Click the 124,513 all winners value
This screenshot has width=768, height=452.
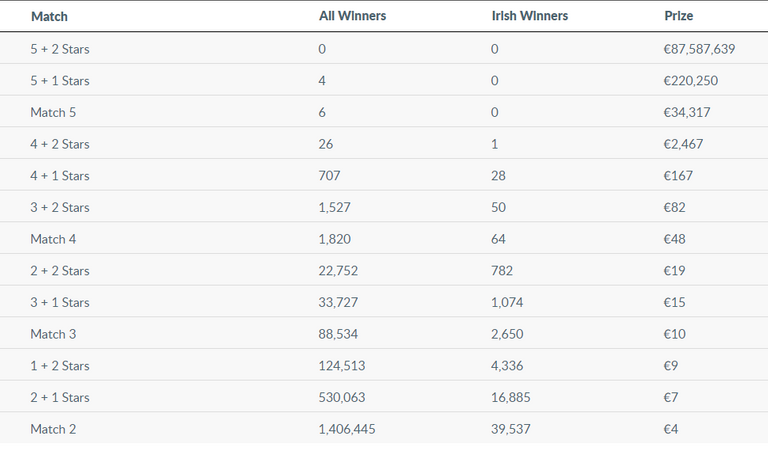pos(342,366)
